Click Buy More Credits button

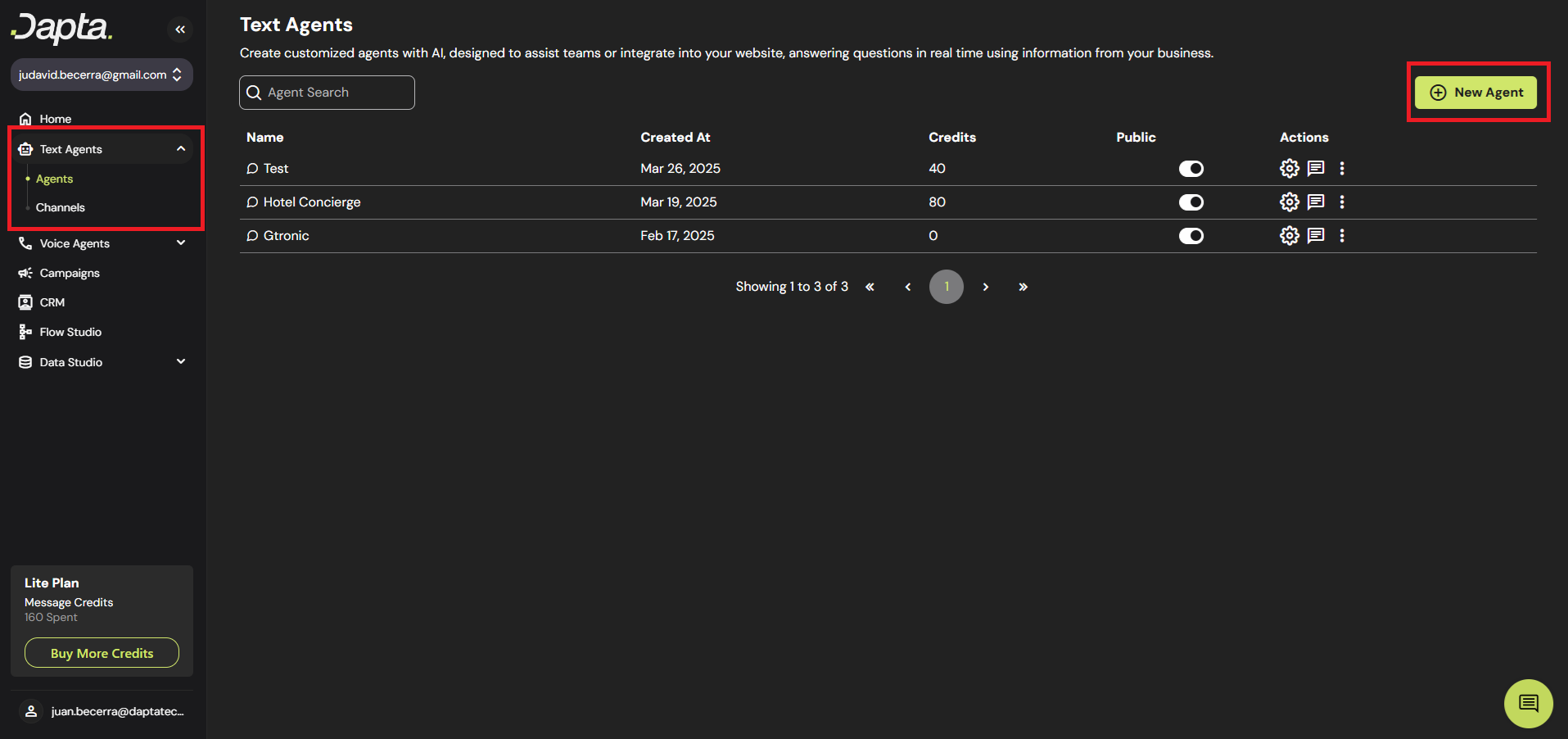[x=102, y=653]
